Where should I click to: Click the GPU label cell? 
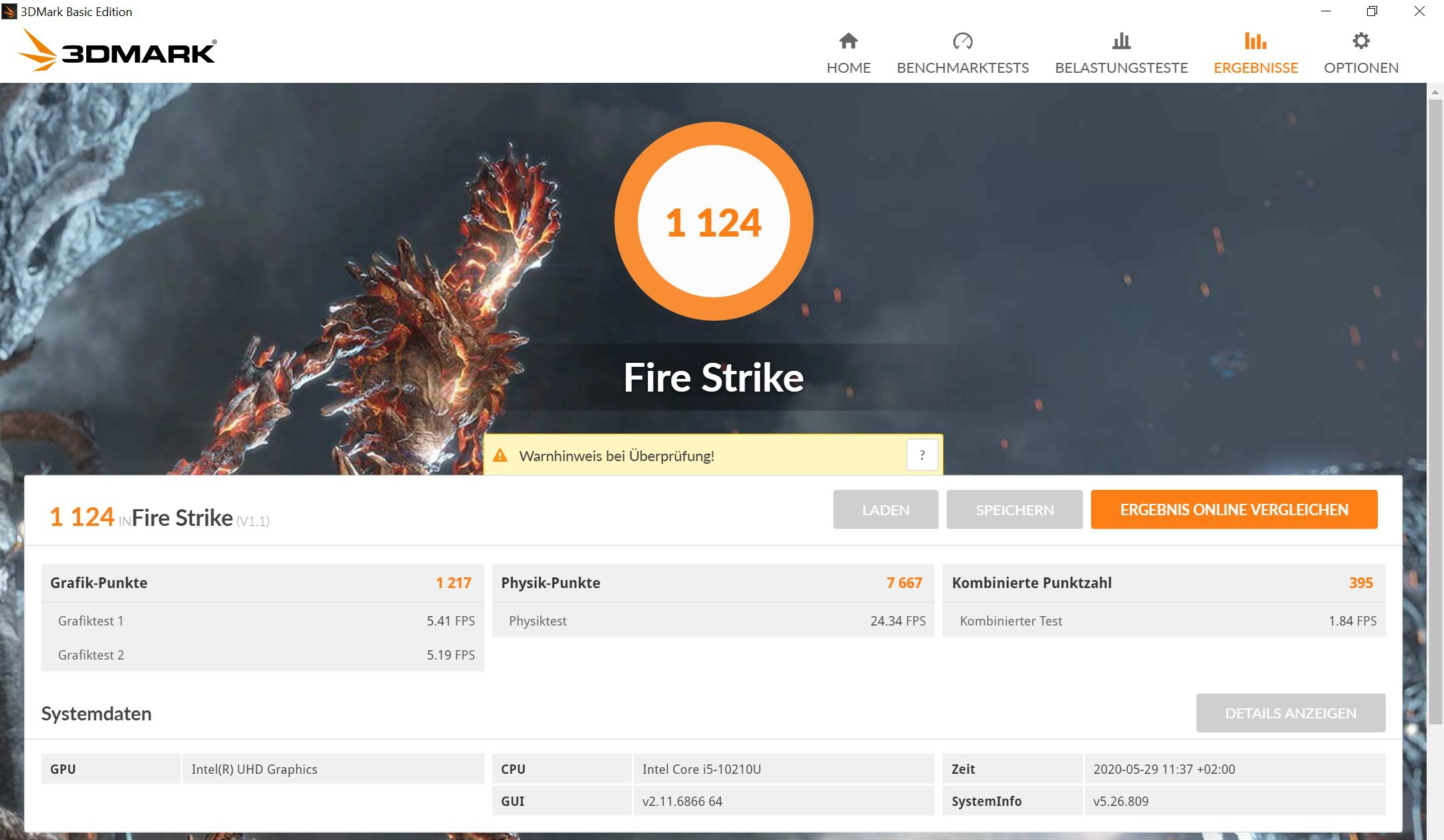tap(110, 769)
